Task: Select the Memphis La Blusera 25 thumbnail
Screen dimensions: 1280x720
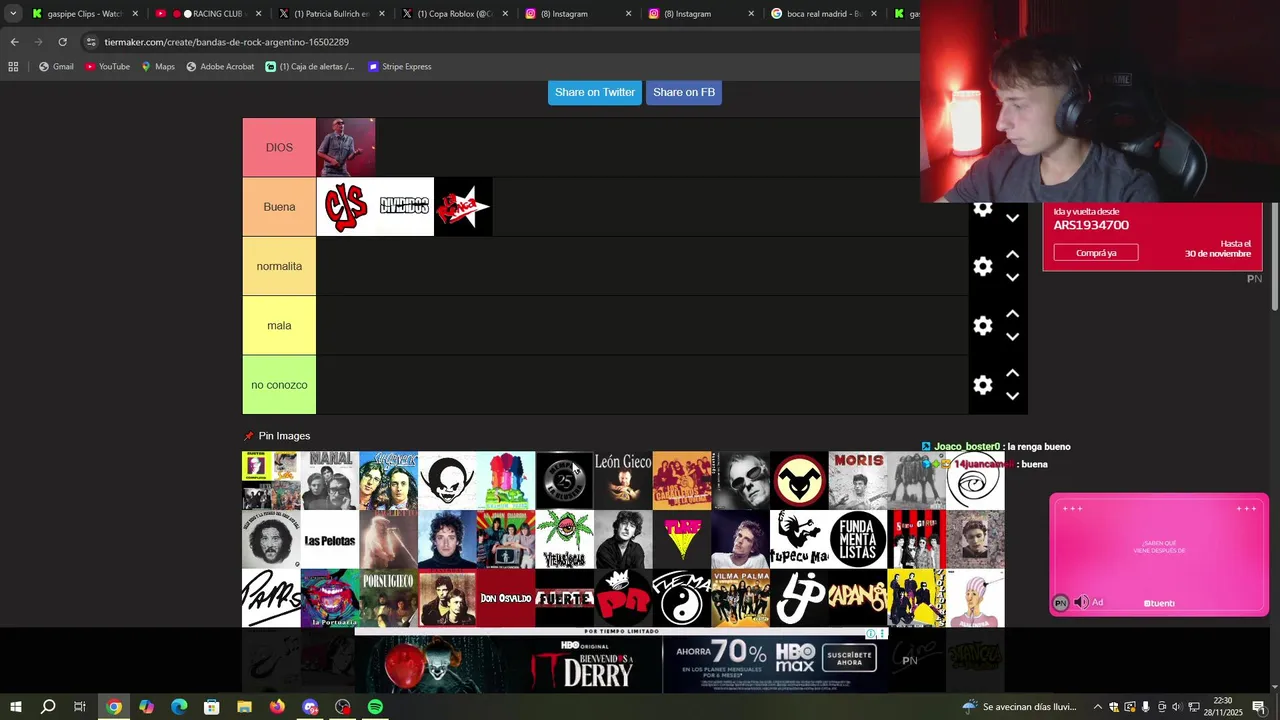Action: click(x=564, y=480)
